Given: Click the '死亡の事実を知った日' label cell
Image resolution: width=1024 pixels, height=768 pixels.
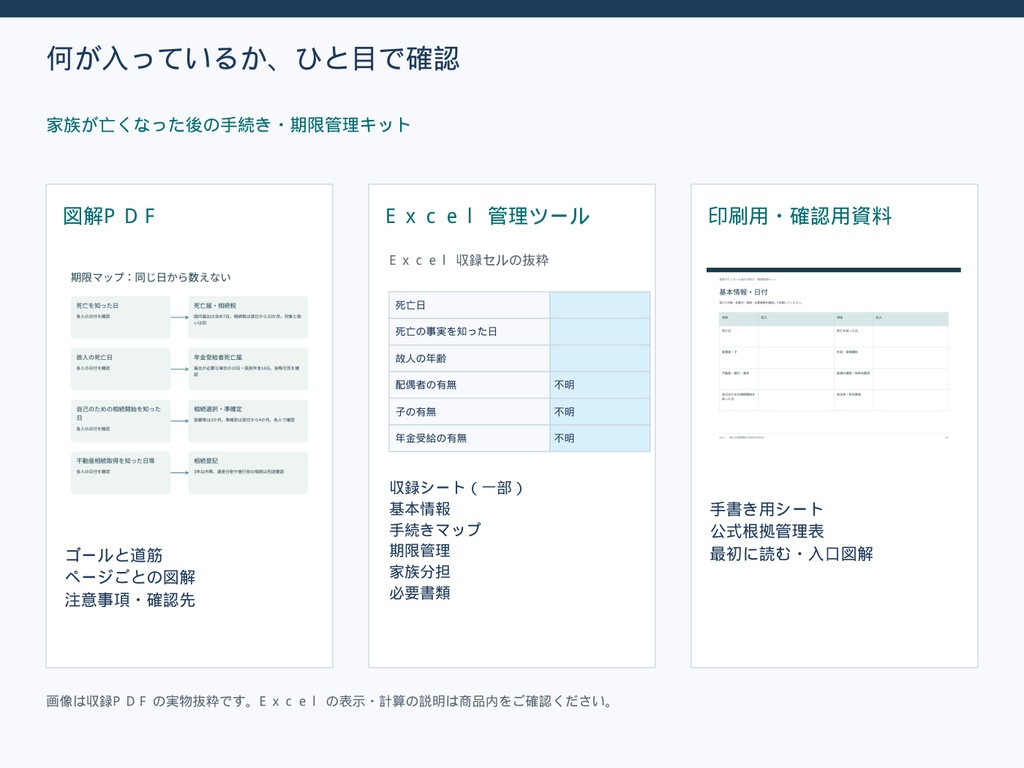Looking at the screenshot, I should coord(469,332).
